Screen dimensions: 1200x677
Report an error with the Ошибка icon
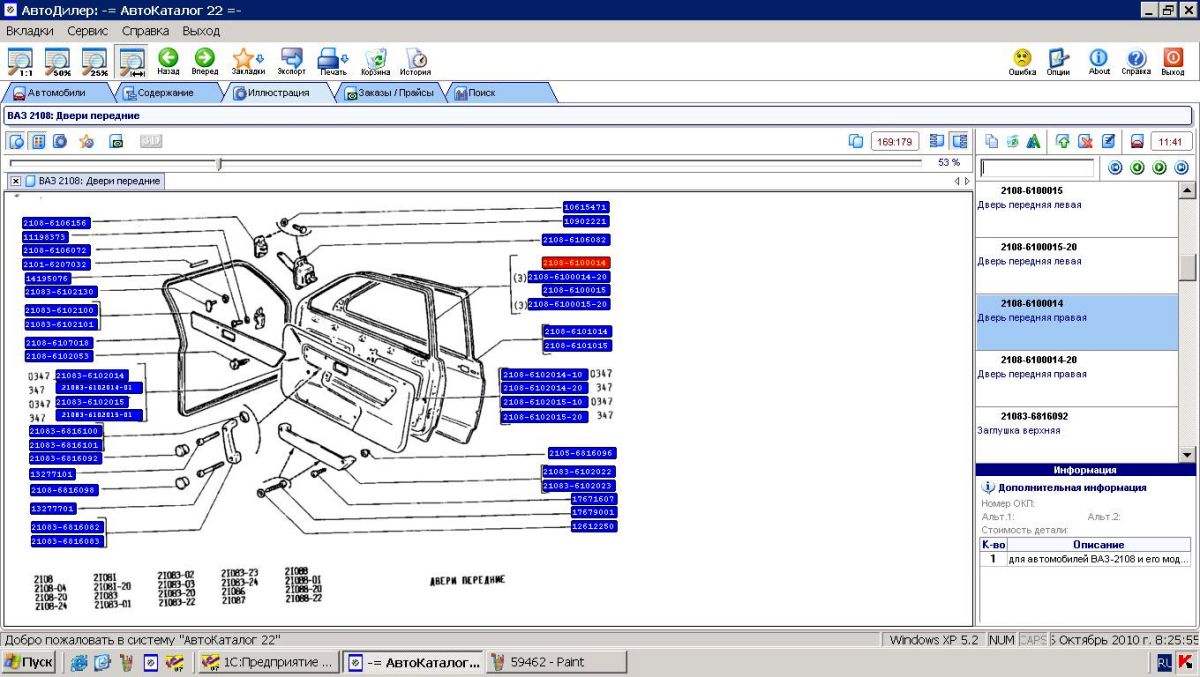[1022, 62]
